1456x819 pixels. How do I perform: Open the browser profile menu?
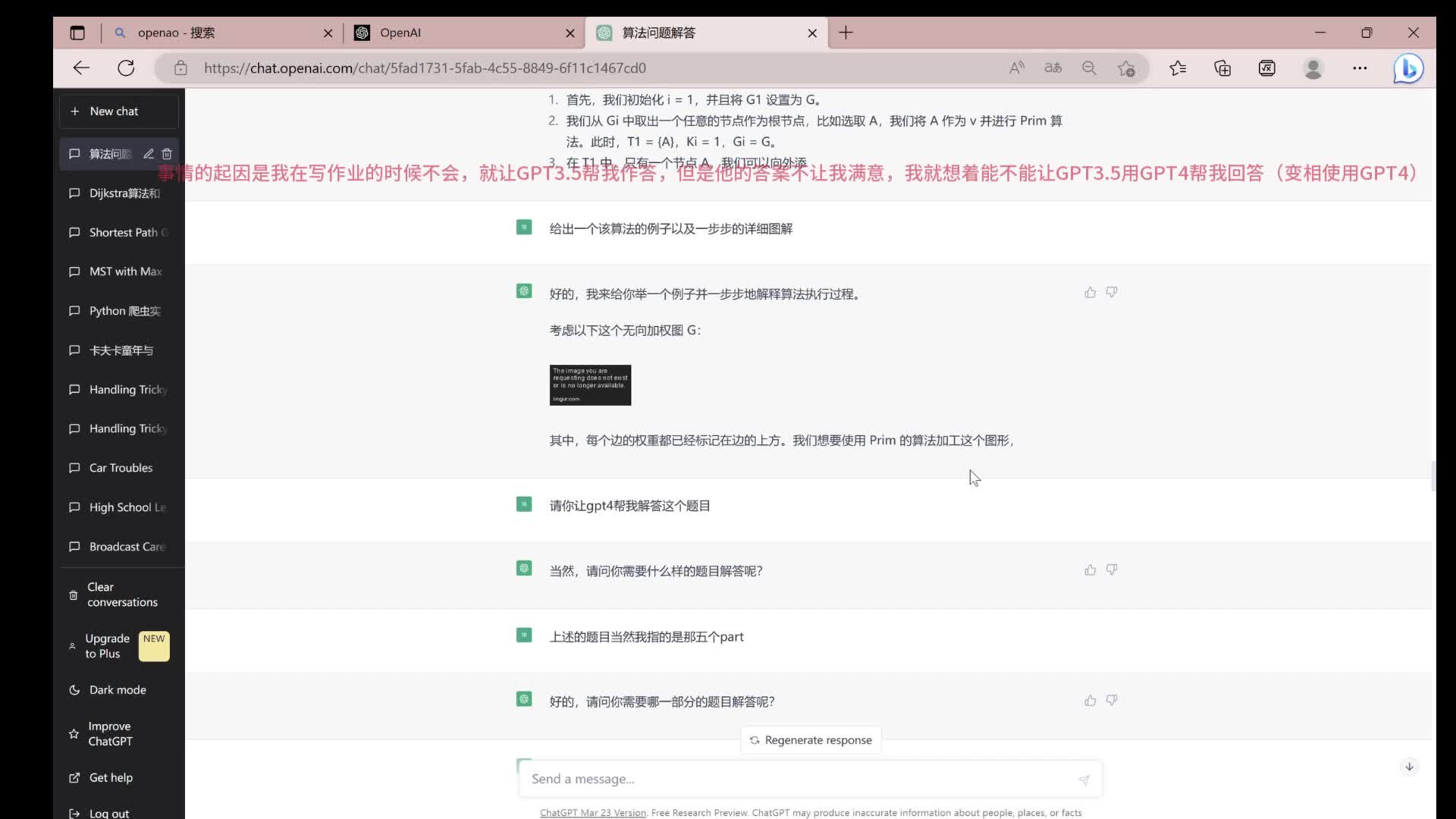pyautogui.click(x=1314, y=67)
